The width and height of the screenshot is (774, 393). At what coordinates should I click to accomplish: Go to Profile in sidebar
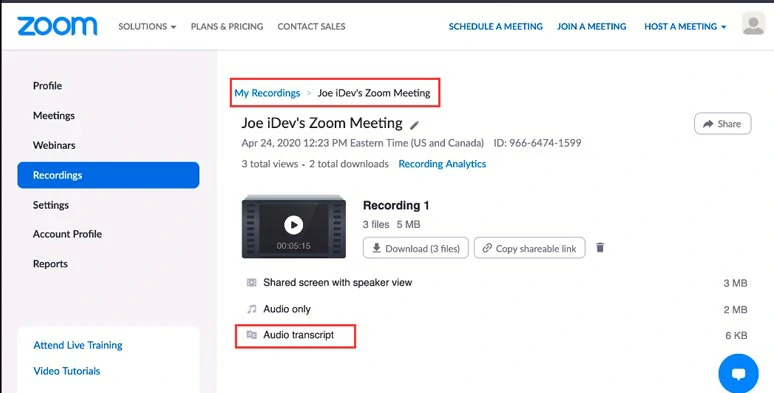(47, 86)
